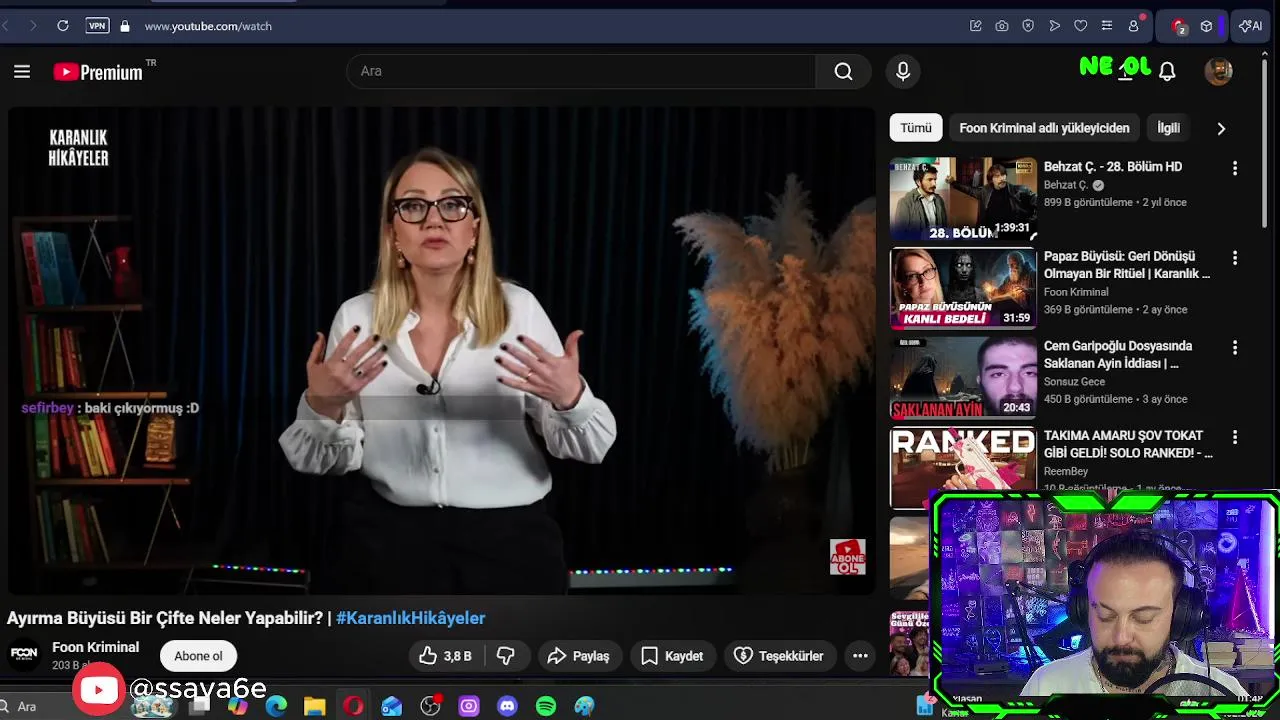Open Opera snapshot camera tool
This screenshot has width=1280, height=720.
pyautogui.click(x=1002, y=26)
